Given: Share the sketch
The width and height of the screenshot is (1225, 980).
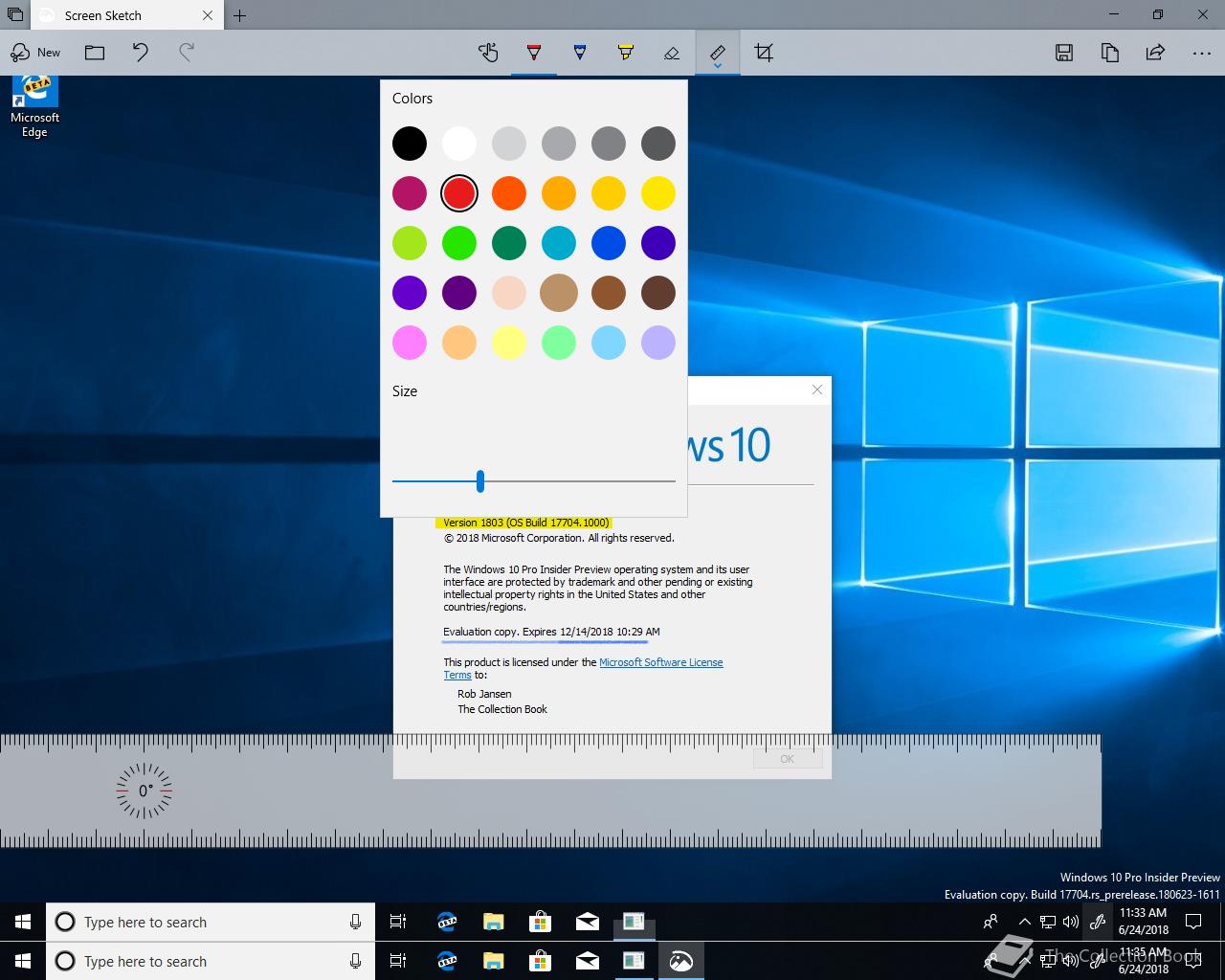Looking at the screenshot, I should coord(1155,53).
